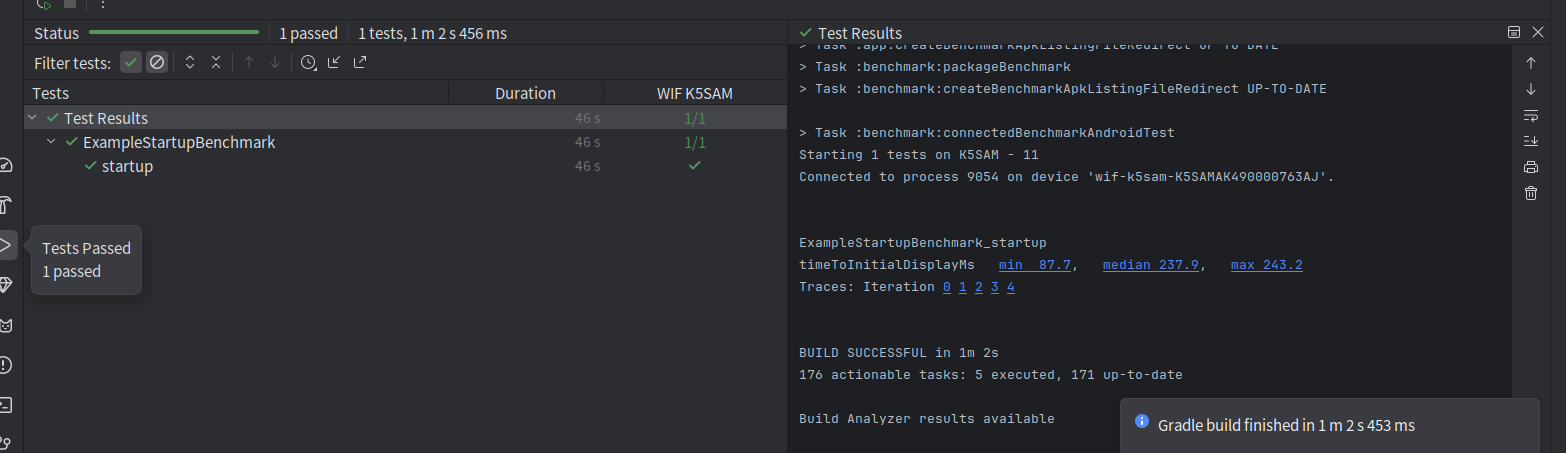The image size is (1566, 453).
Task: Click the ExampleStartupBenchmark_startup console line
Action: [x=923, y=243]
